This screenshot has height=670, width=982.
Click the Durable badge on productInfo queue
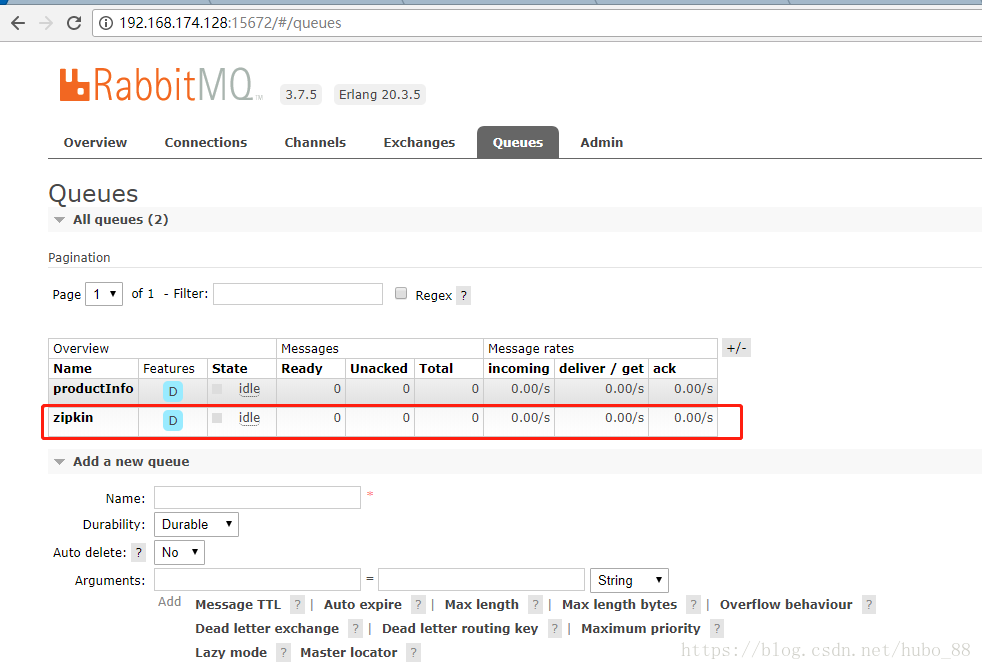pyautogui.click(x=172, y=391)
